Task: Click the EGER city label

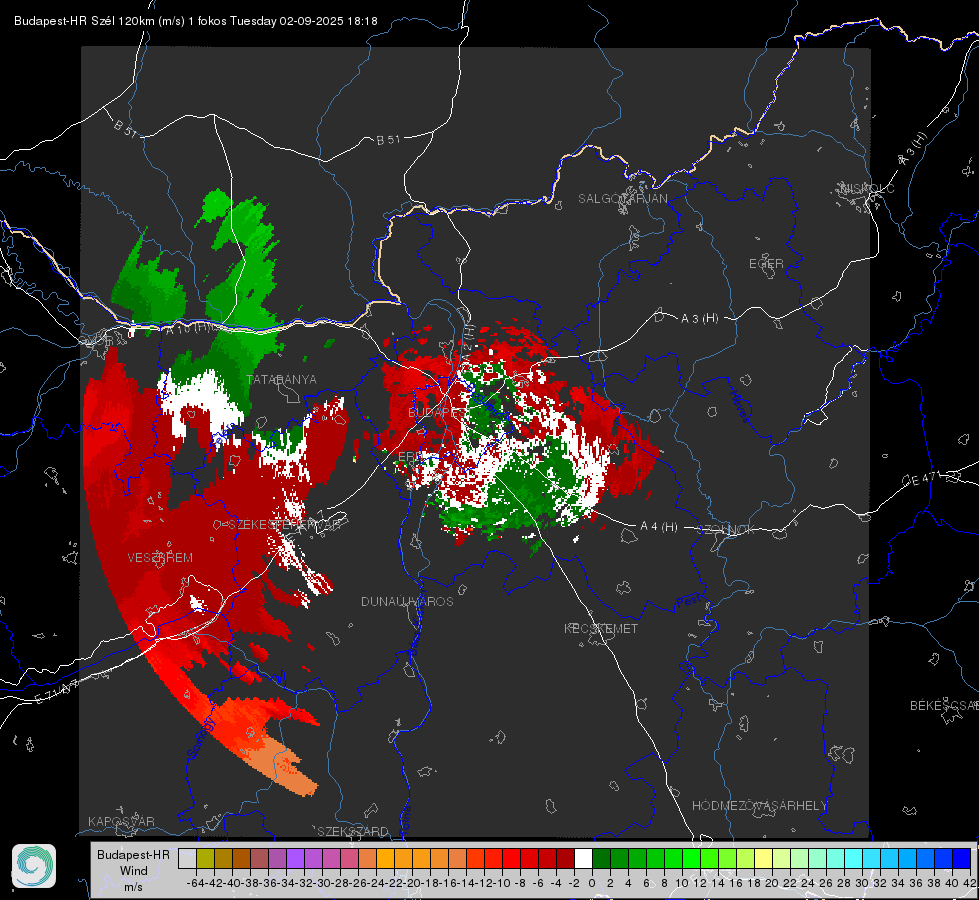Action: [766, 264]
